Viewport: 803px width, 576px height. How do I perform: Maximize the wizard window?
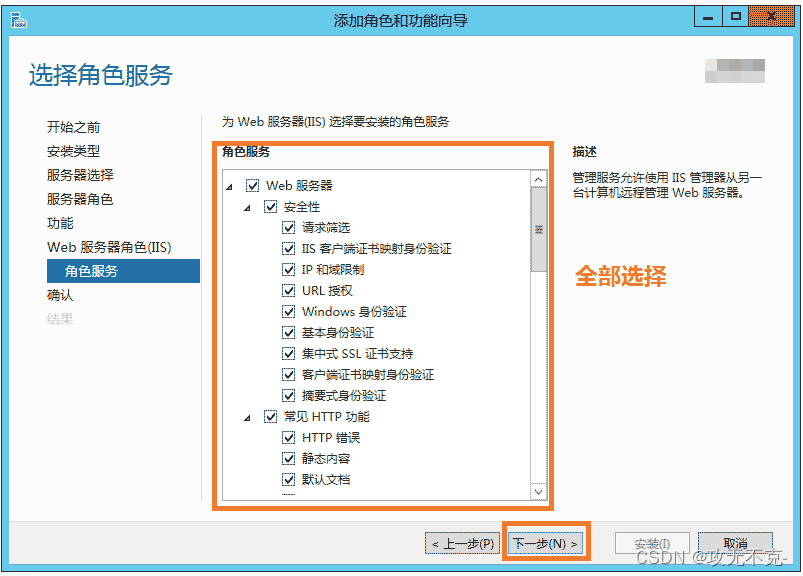[x=735, y=17]
